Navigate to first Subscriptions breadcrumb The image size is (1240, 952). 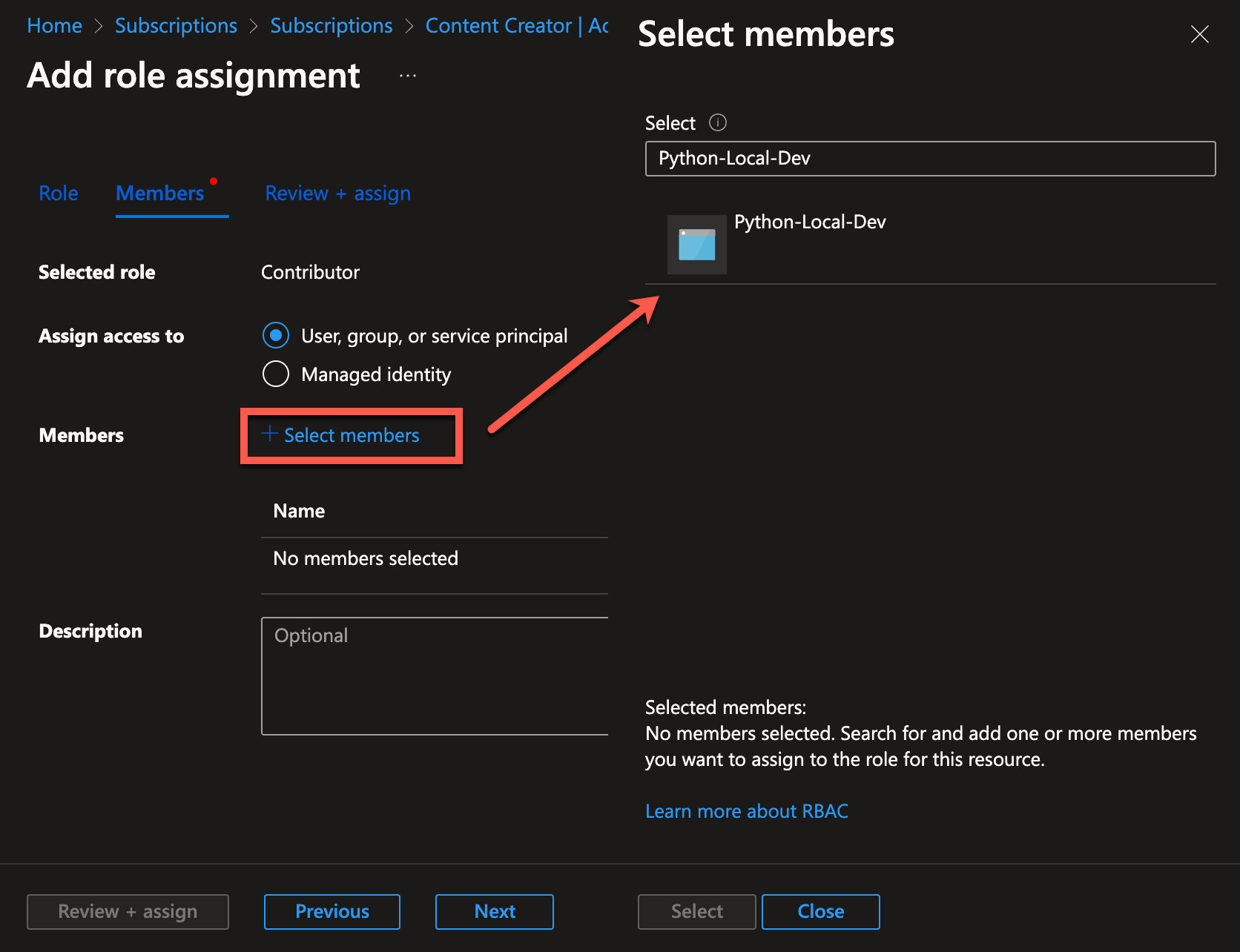coord(176,26)
